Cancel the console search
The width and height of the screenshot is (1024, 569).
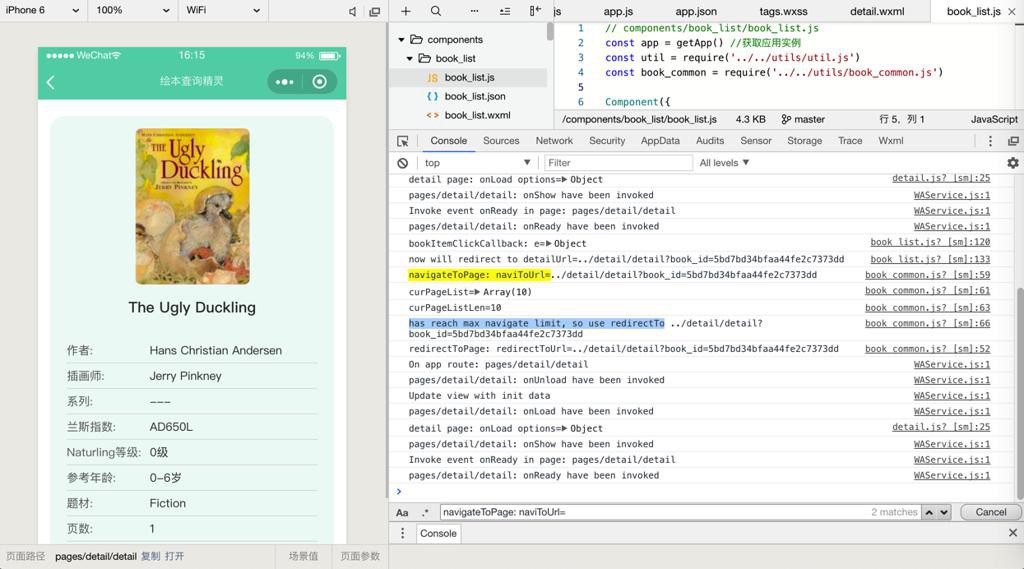point(990,512)
